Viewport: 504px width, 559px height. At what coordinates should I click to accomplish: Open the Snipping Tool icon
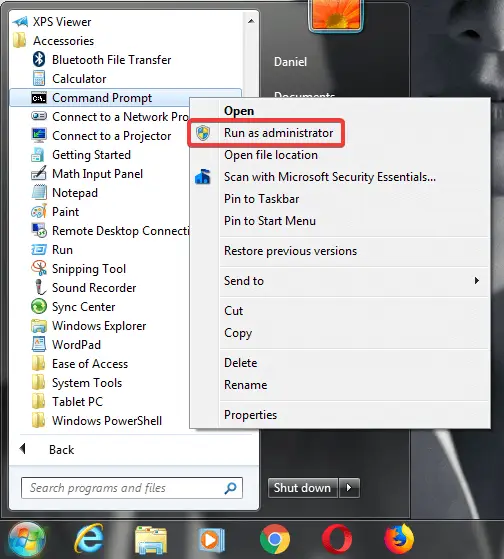click(x=39, y=268)
